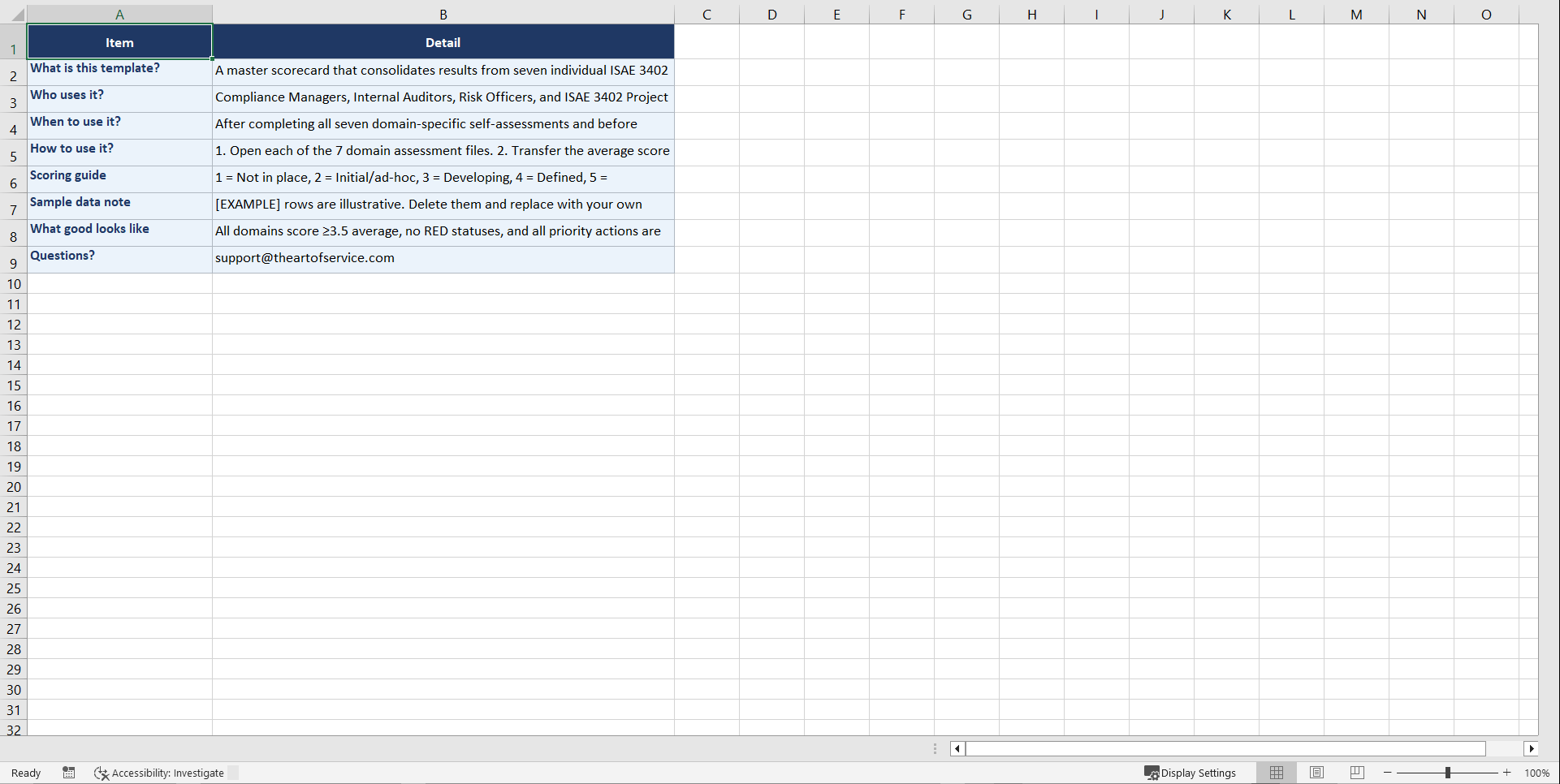The image size is (1560, 784).
Task: Select column B by its header
Action: [x=443, y=14]
